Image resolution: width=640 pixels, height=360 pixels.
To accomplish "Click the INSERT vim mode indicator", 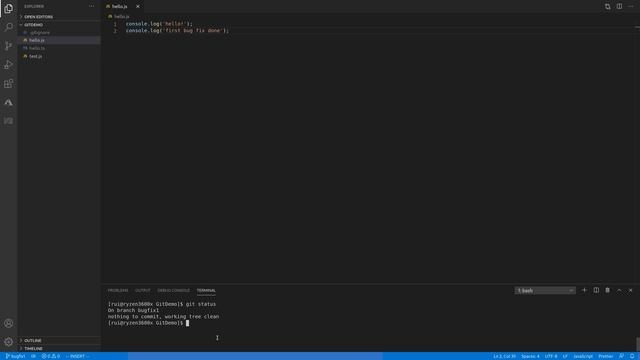I will click(x=78, y=356).
